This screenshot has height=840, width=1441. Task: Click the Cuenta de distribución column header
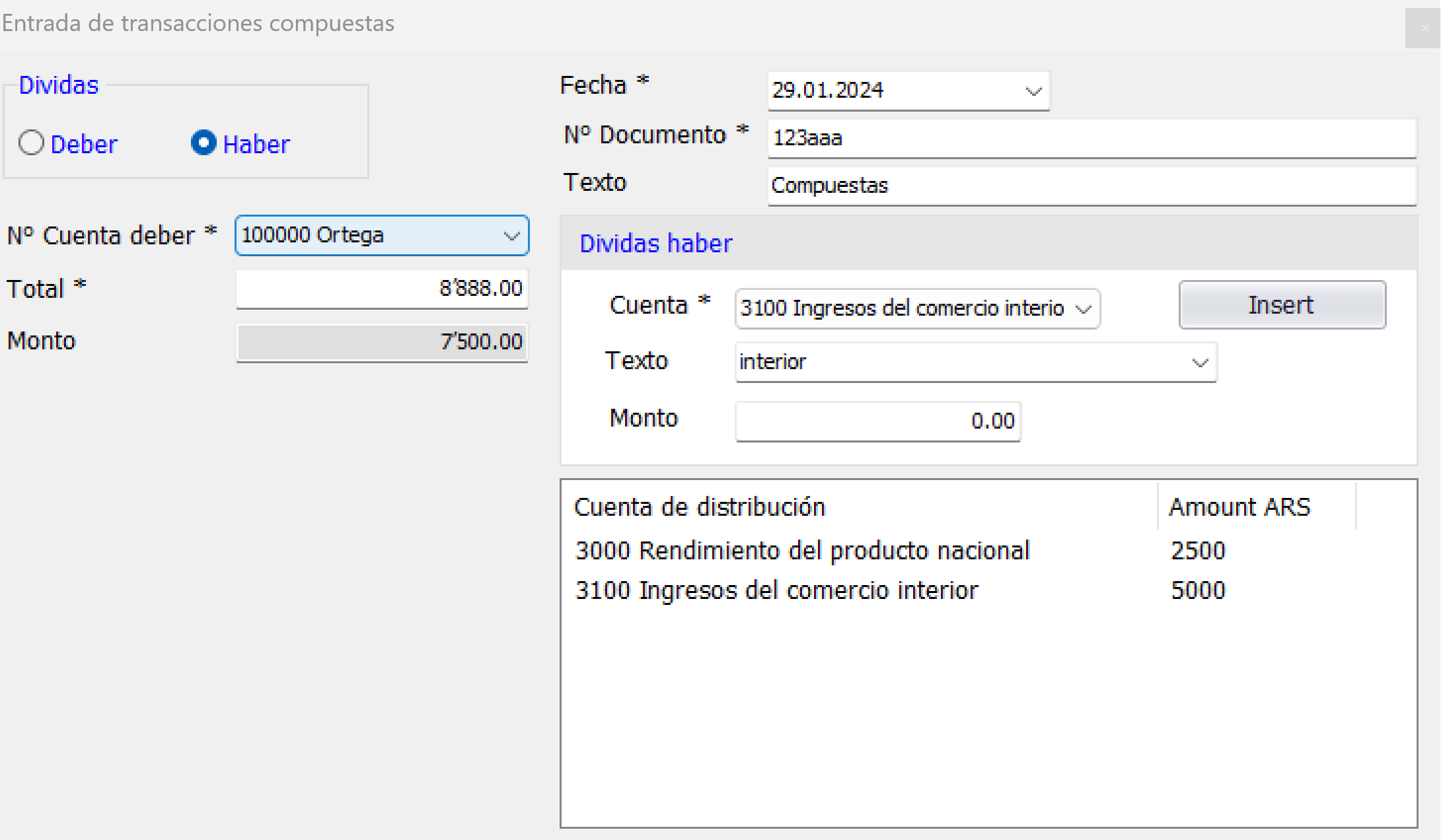699,507
